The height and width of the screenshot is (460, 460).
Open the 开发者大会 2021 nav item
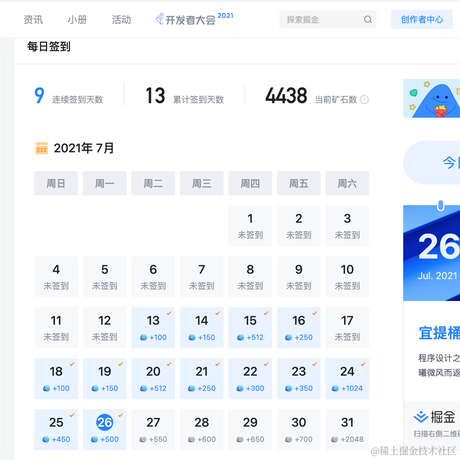click(x=195, y=19)
